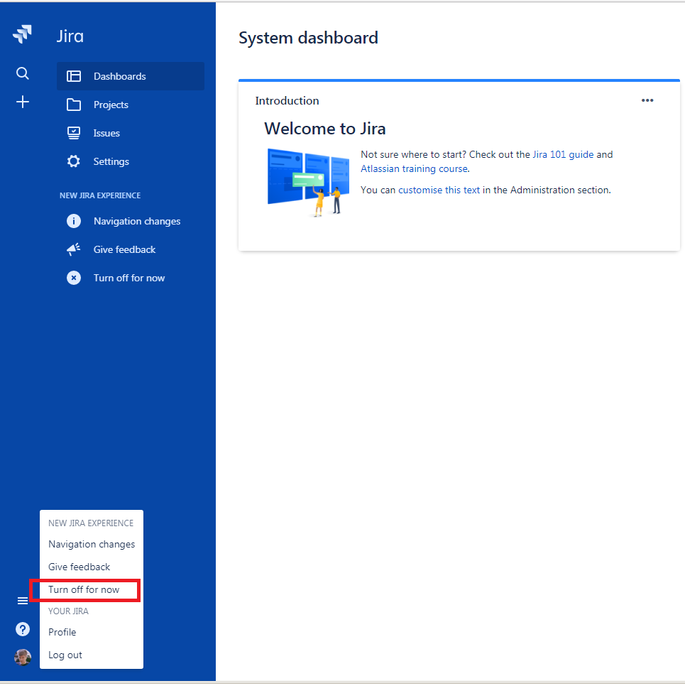Click the Introduction gadget title
This screenshot has height=684, width=685.
(287, 101)
